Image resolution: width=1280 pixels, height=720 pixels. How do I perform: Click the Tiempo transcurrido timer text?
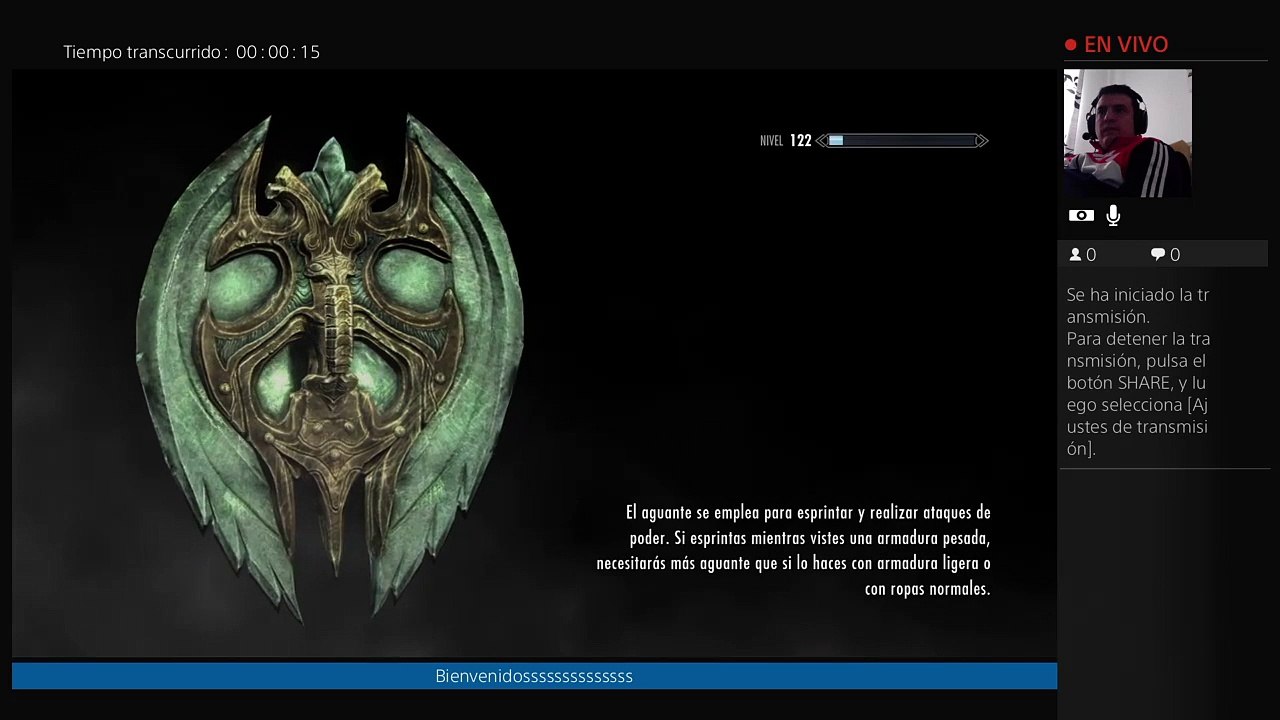[x=191, y=52]
